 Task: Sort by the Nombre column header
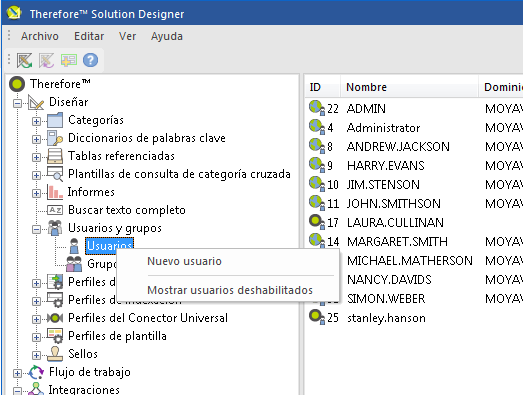click(x=410, y=87)
